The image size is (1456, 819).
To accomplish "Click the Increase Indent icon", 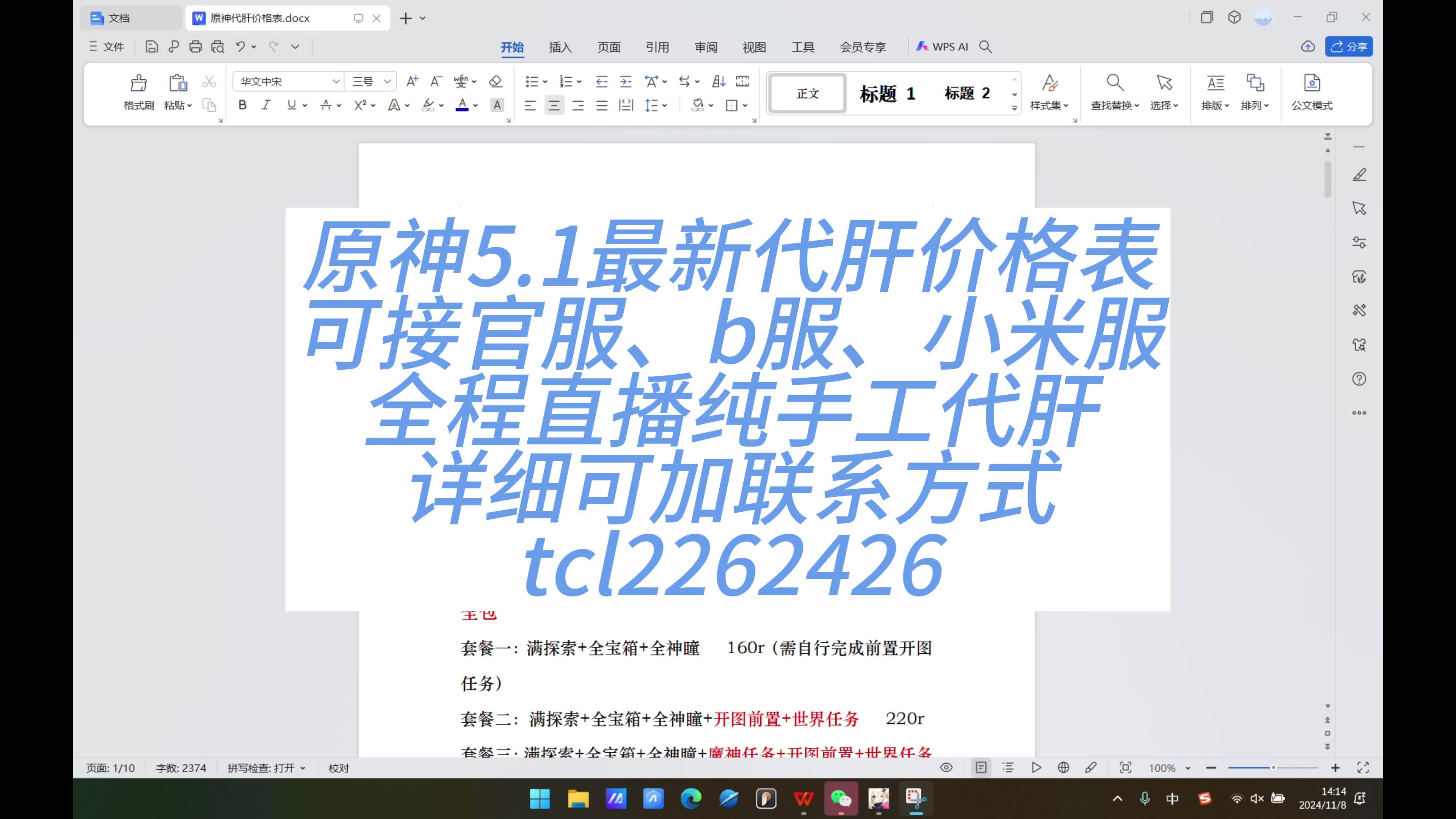I will (626, 82).
